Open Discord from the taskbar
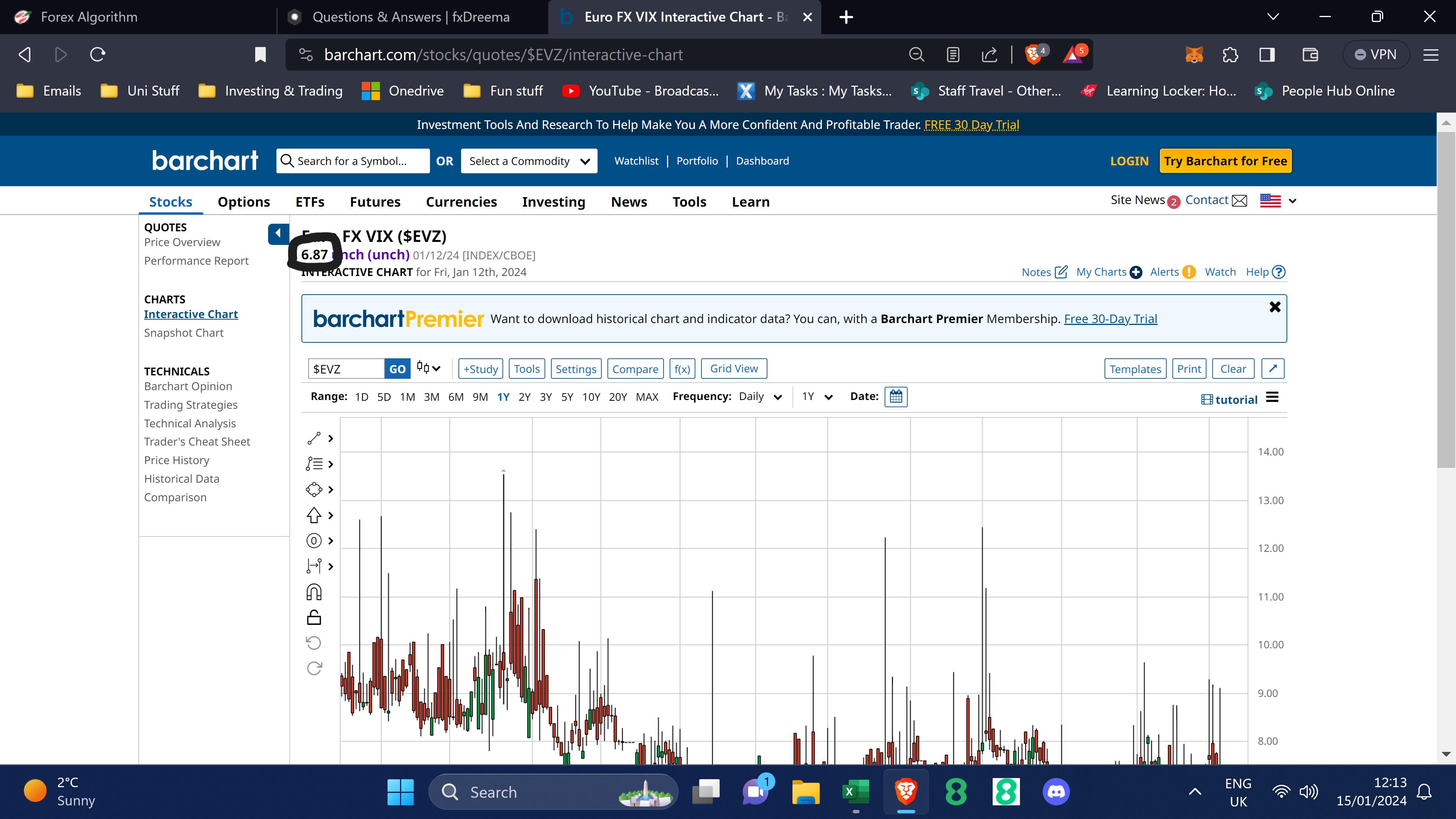 pos(1056,792)
